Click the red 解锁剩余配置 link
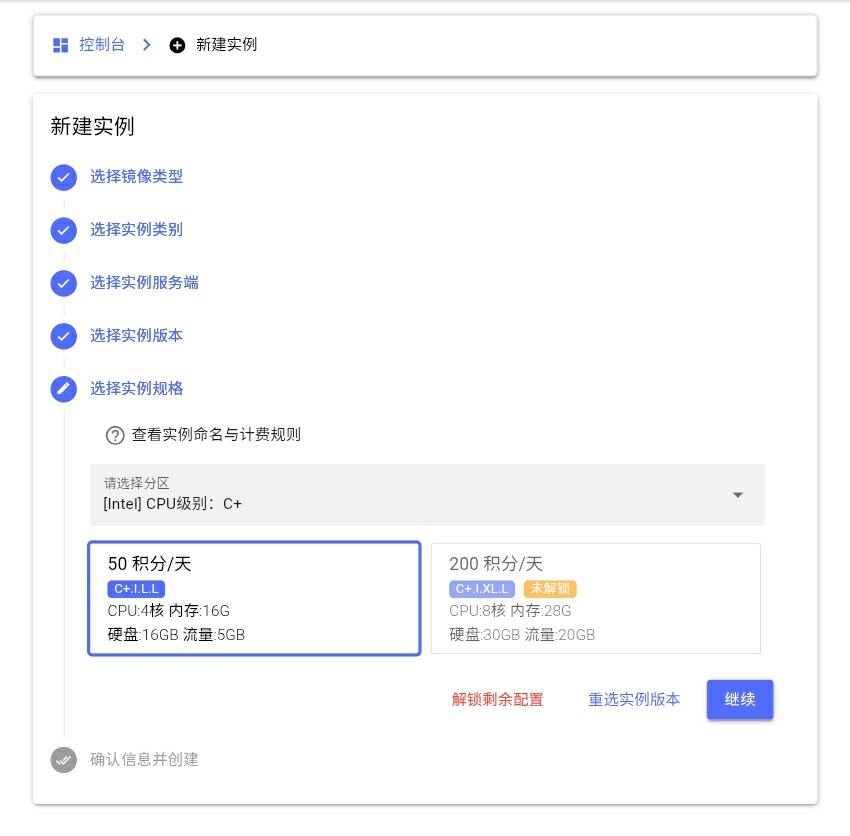This screenshot has height=836, width=850. (x=497, y=699)
